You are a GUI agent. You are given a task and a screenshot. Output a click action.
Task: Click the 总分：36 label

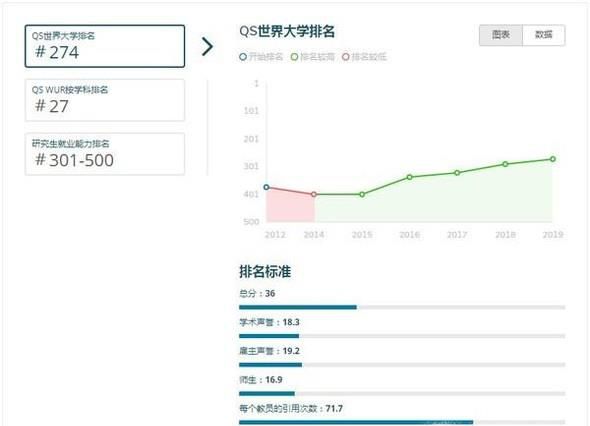257,294
